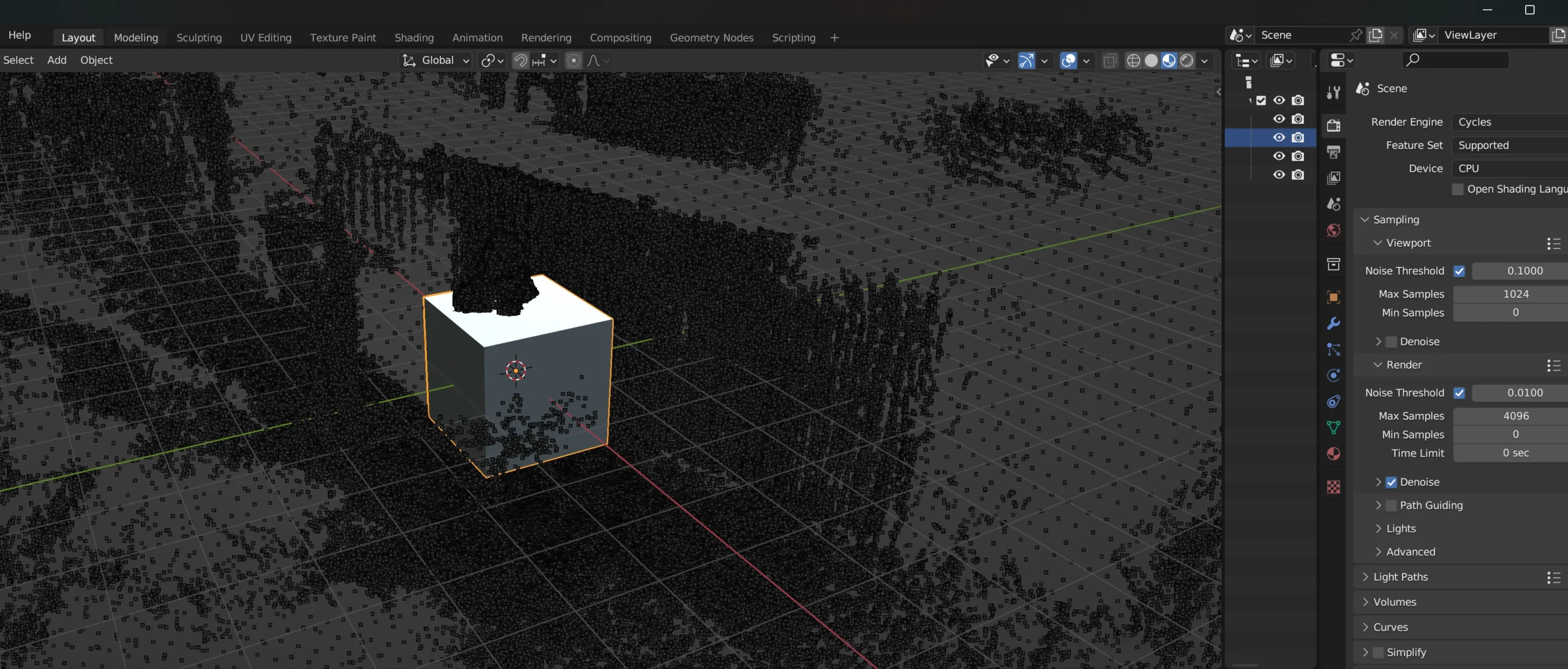Open the Texture properties tab
Viewport: 1568px width, 669px height.
coord(1333,487)
